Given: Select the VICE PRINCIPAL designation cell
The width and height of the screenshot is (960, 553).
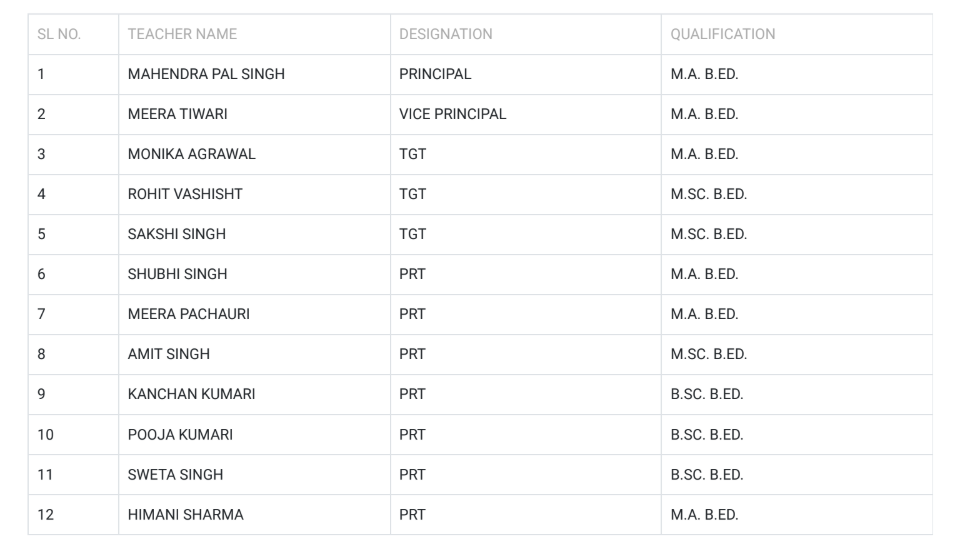Looking at the screenshot, I should pyautogui.click(x=452, y=114).
